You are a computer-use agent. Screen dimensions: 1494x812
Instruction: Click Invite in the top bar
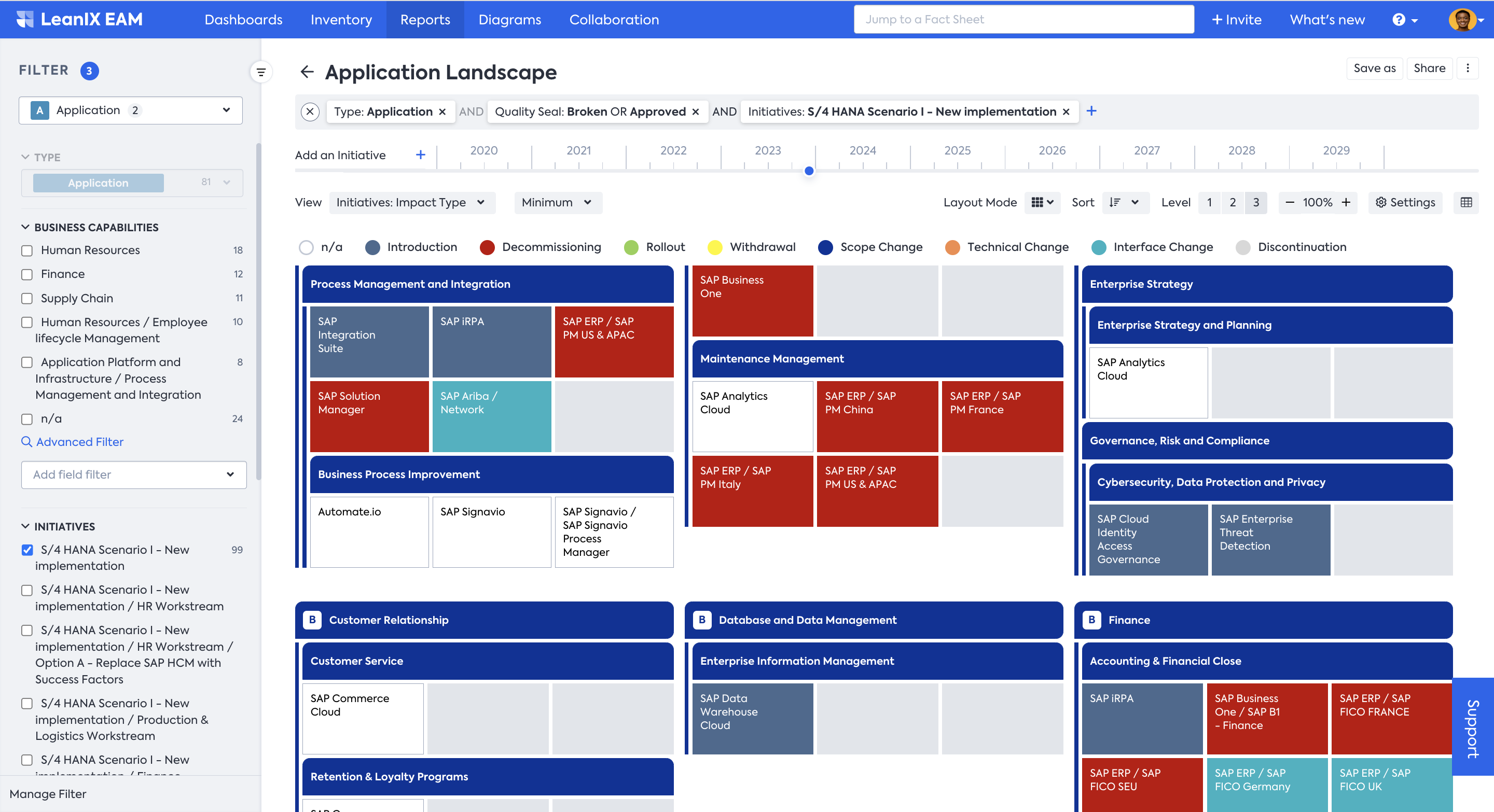pos(1237,20)
